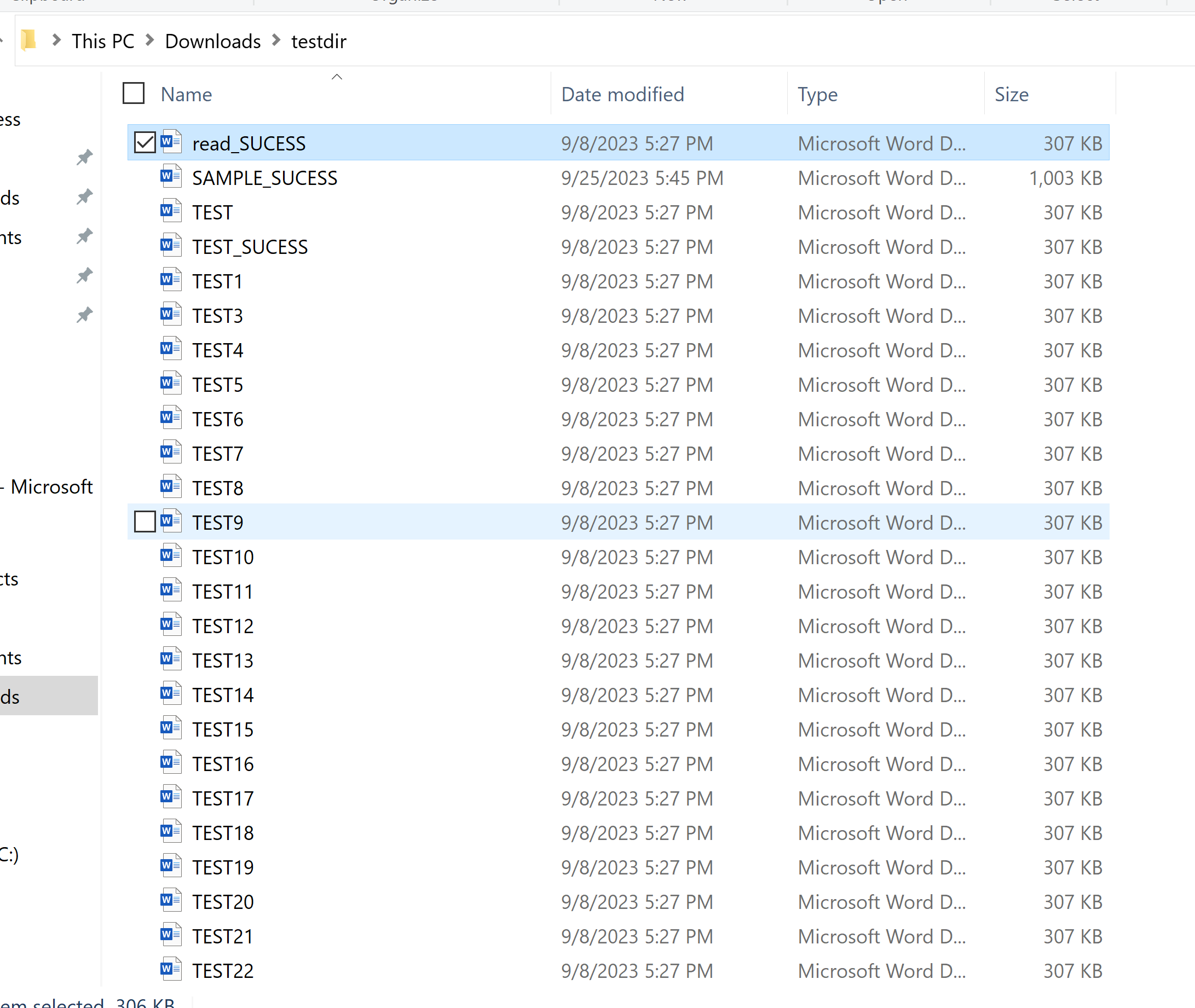Sort files by Name column

186,94
